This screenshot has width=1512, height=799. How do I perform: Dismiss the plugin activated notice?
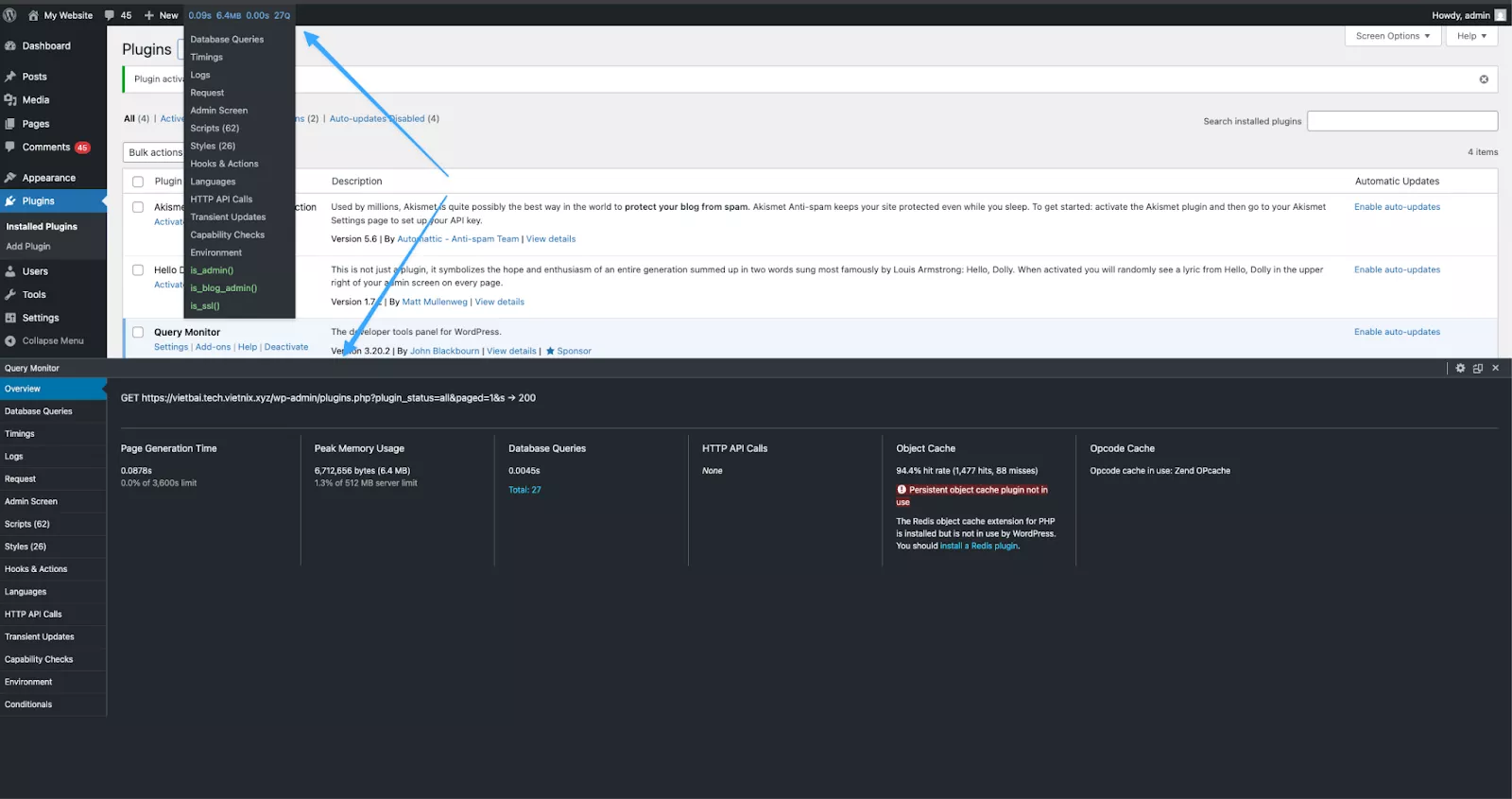click(x=1484, y=79)
